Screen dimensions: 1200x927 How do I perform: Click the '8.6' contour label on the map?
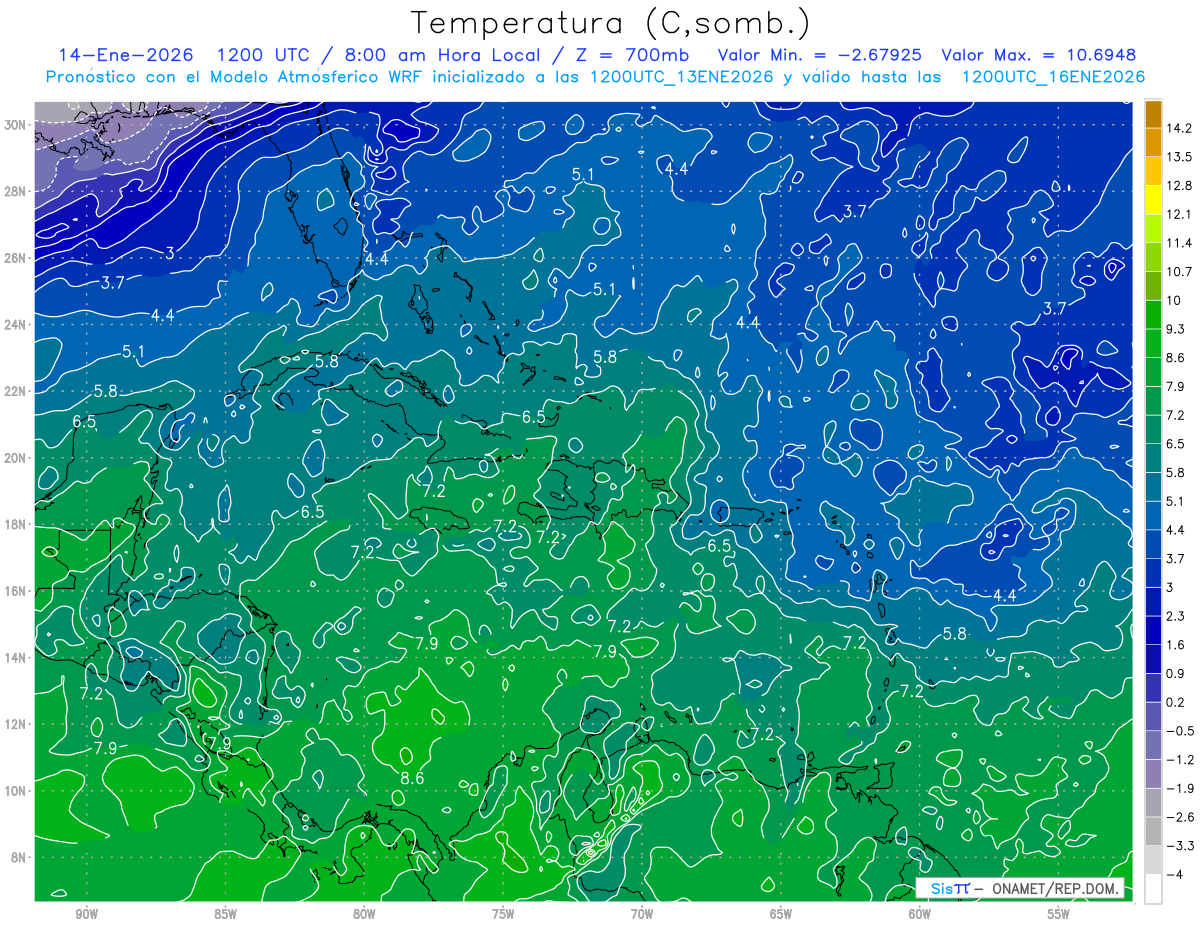click(412, 778)
